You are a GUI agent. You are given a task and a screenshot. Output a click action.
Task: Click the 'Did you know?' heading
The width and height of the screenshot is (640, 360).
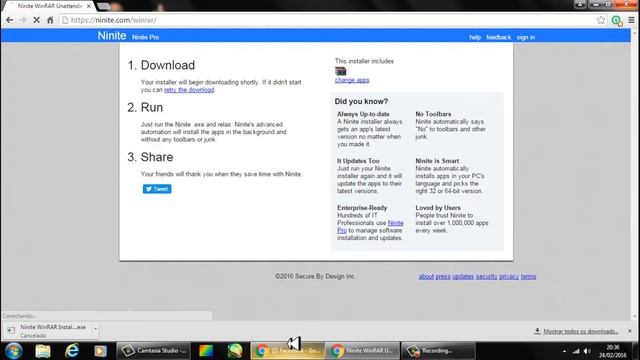361,101
